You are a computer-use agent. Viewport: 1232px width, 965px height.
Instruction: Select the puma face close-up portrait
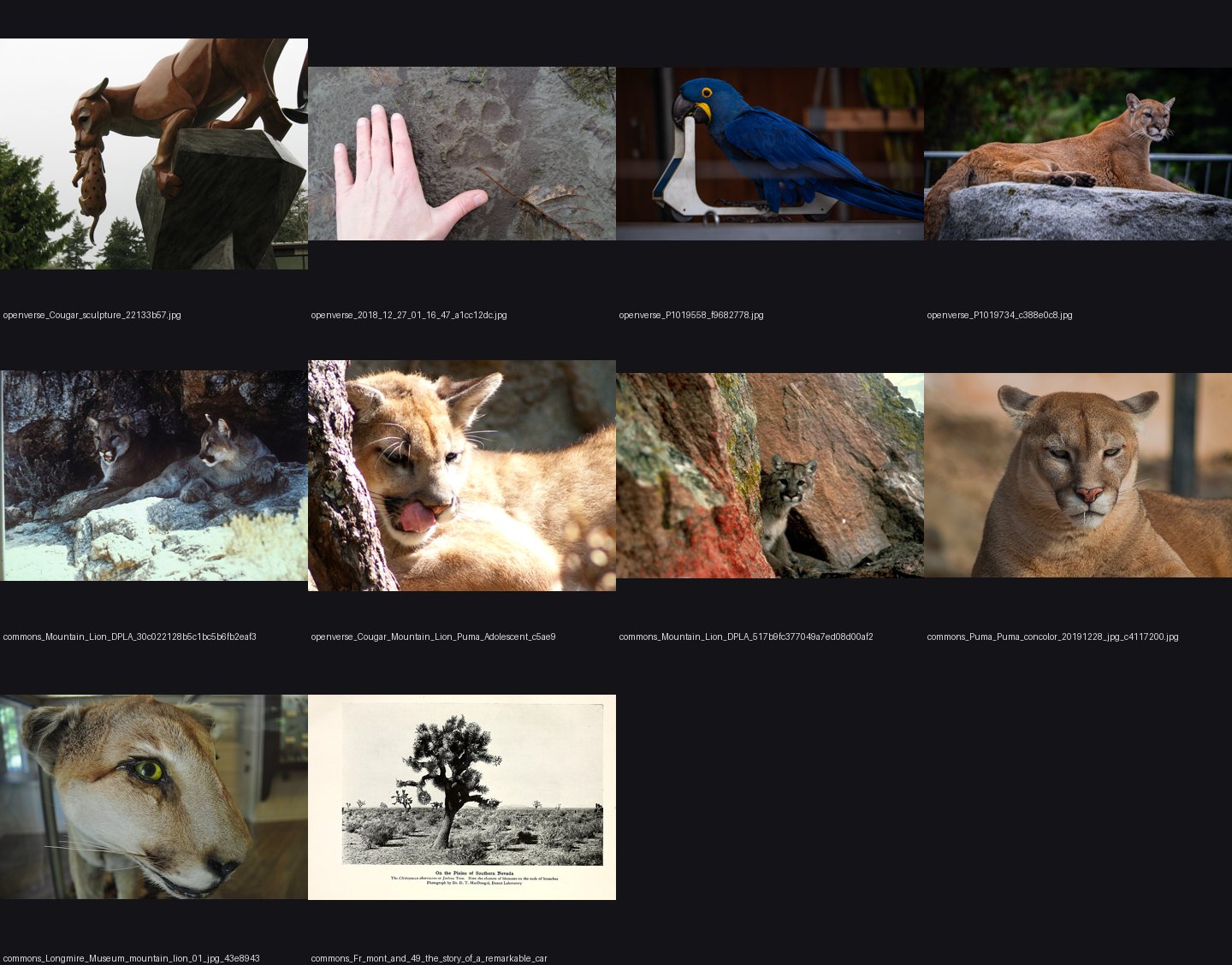pyautogui.click(x=1078, y=476)
